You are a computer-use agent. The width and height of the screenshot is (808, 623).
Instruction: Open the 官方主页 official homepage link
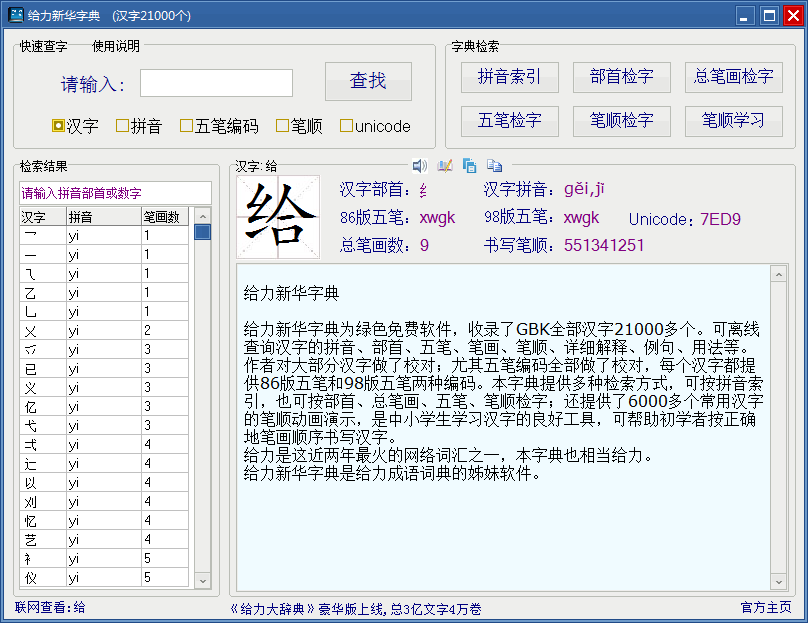click(x=766, y=607)
